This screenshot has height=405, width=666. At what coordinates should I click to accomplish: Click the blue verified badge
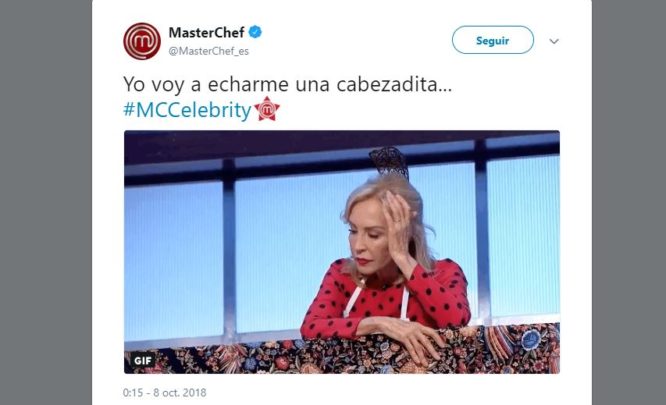pyautogui.click(x=255, y=32)
